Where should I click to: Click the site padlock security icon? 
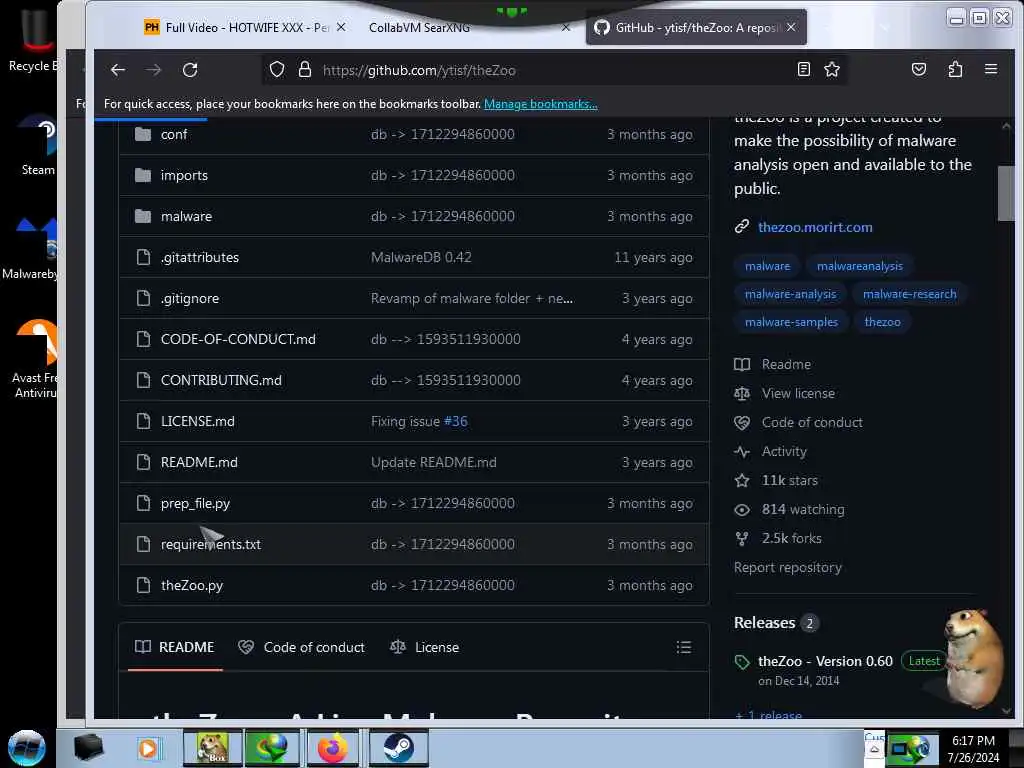point(304,69)
